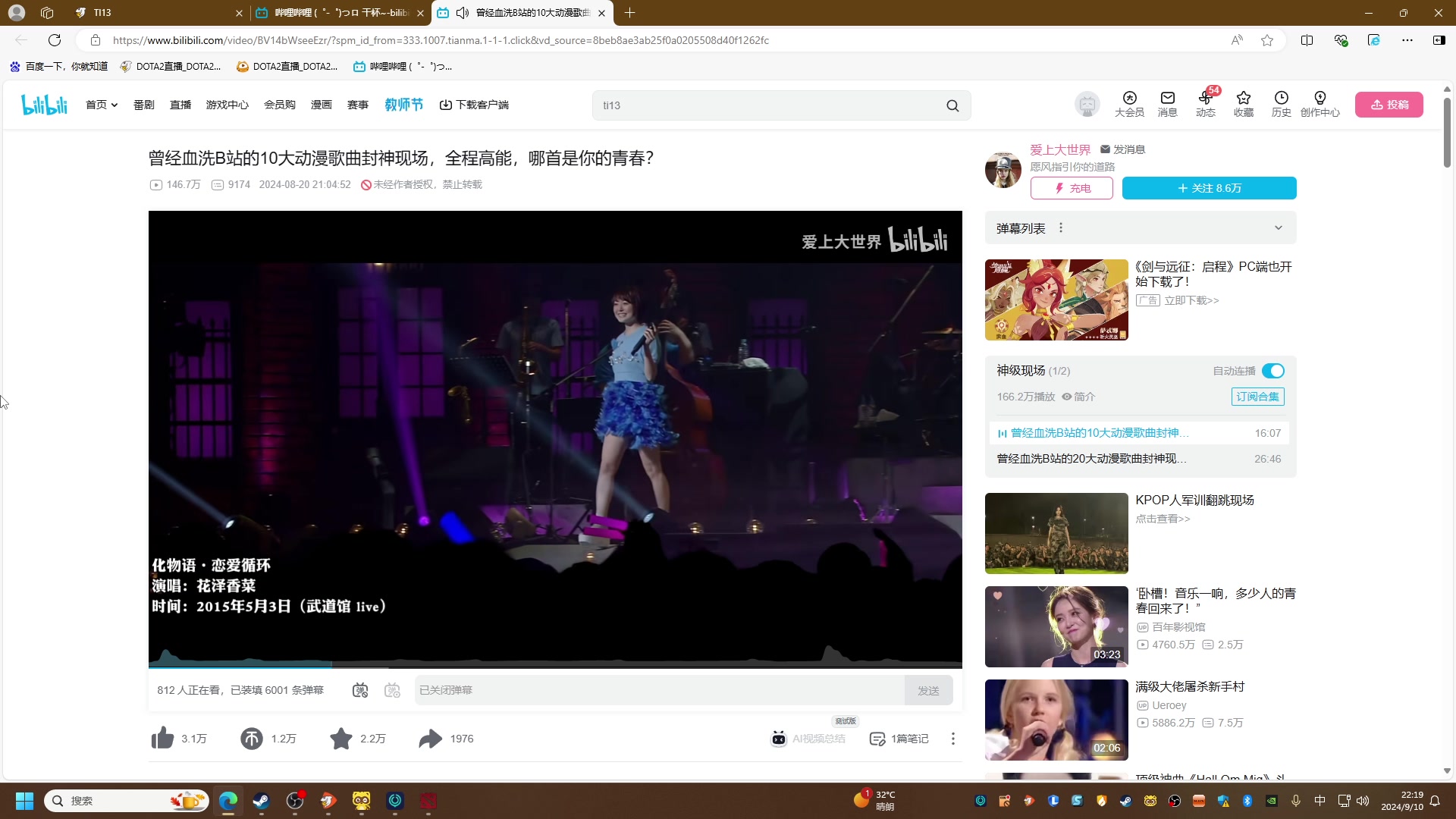Open the KPOP人军训翻跳现场 thumbnail

click(x=1056, y=533)
